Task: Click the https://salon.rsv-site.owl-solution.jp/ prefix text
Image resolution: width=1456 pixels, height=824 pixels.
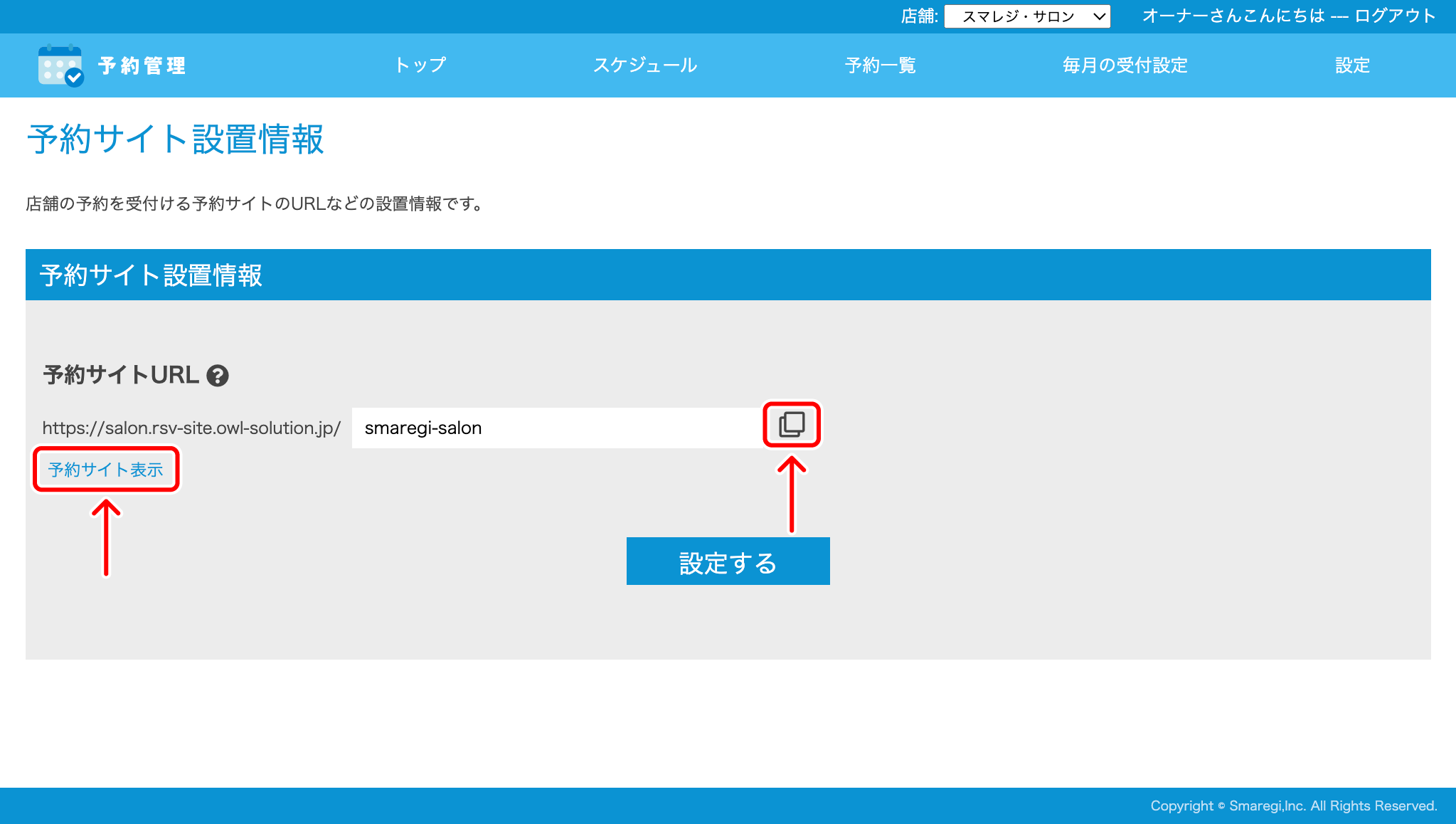Action: pos(191,428)
